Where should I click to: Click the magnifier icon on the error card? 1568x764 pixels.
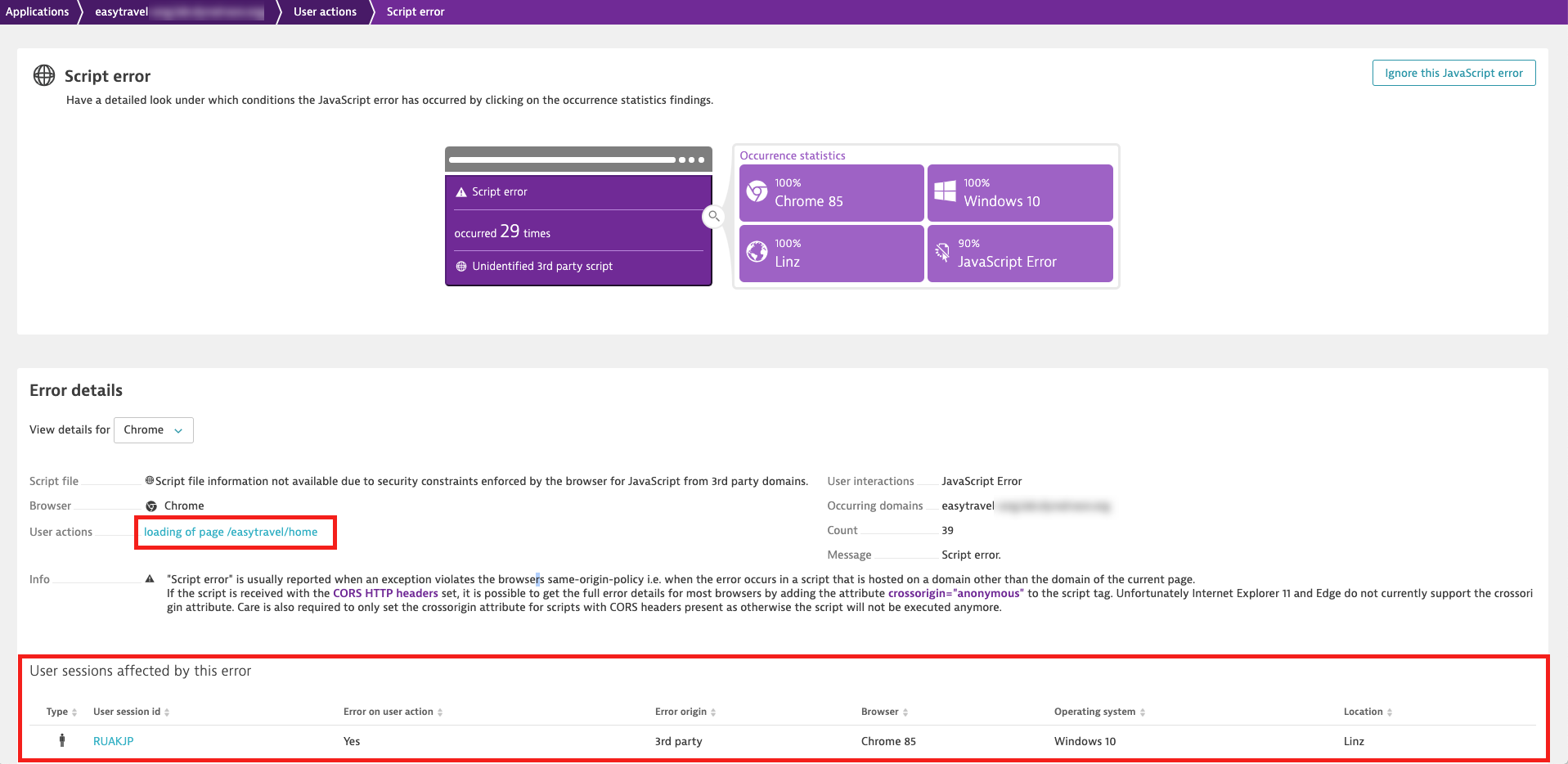pyautogui.click(x=714, y=217)
